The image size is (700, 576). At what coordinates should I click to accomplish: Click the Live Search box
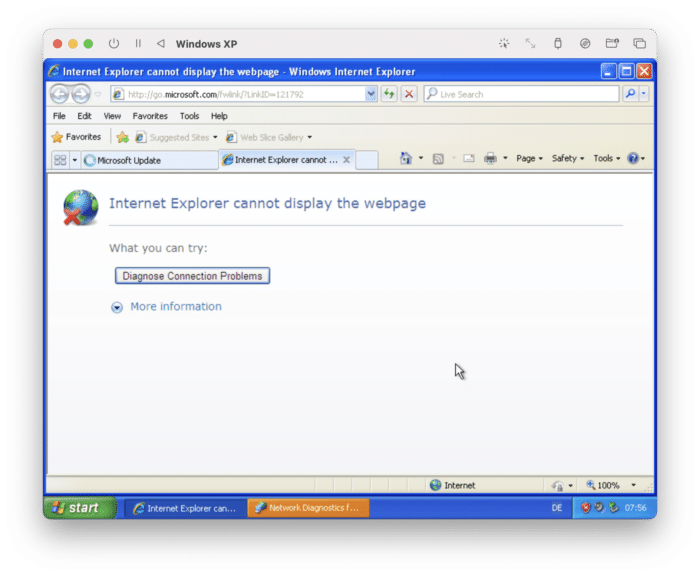[x=521, y=94]
